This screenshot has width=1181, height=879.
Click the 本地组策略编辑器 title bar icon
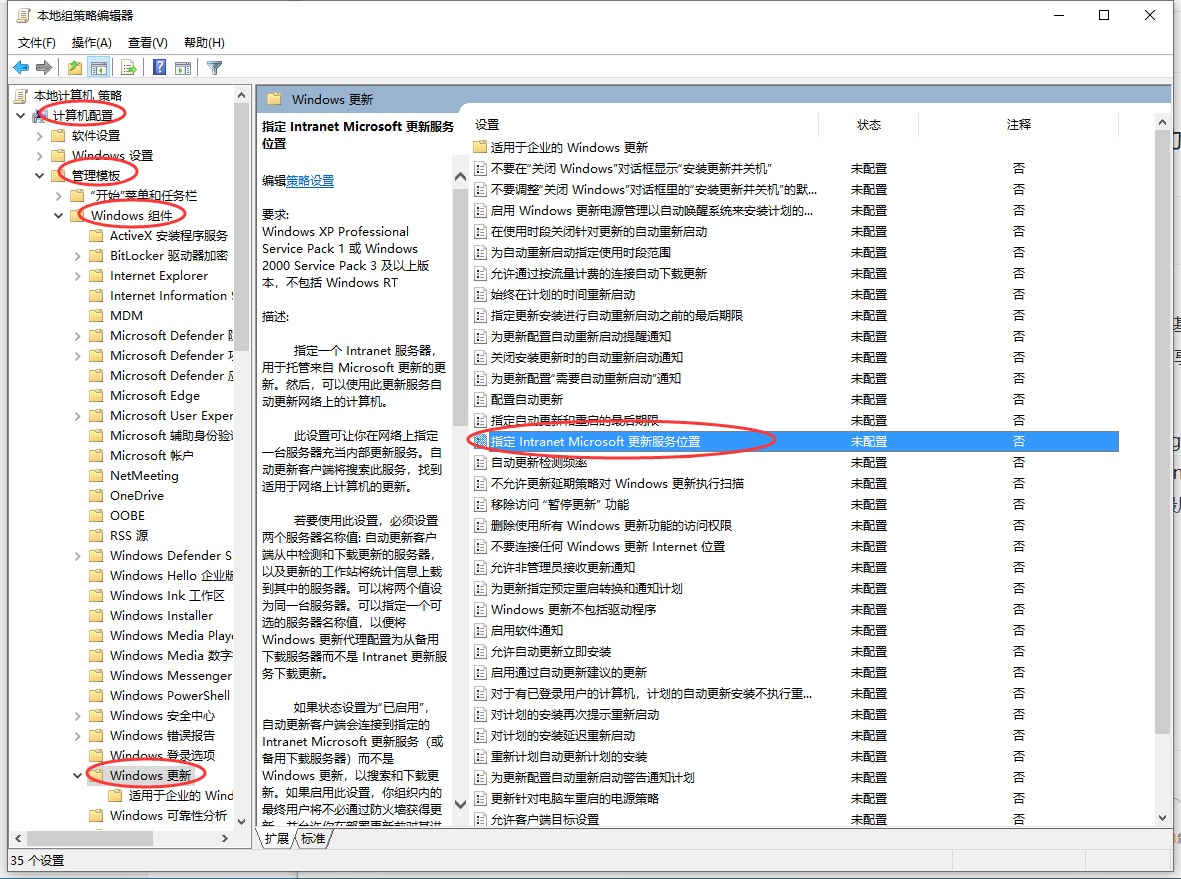(23, 15)
